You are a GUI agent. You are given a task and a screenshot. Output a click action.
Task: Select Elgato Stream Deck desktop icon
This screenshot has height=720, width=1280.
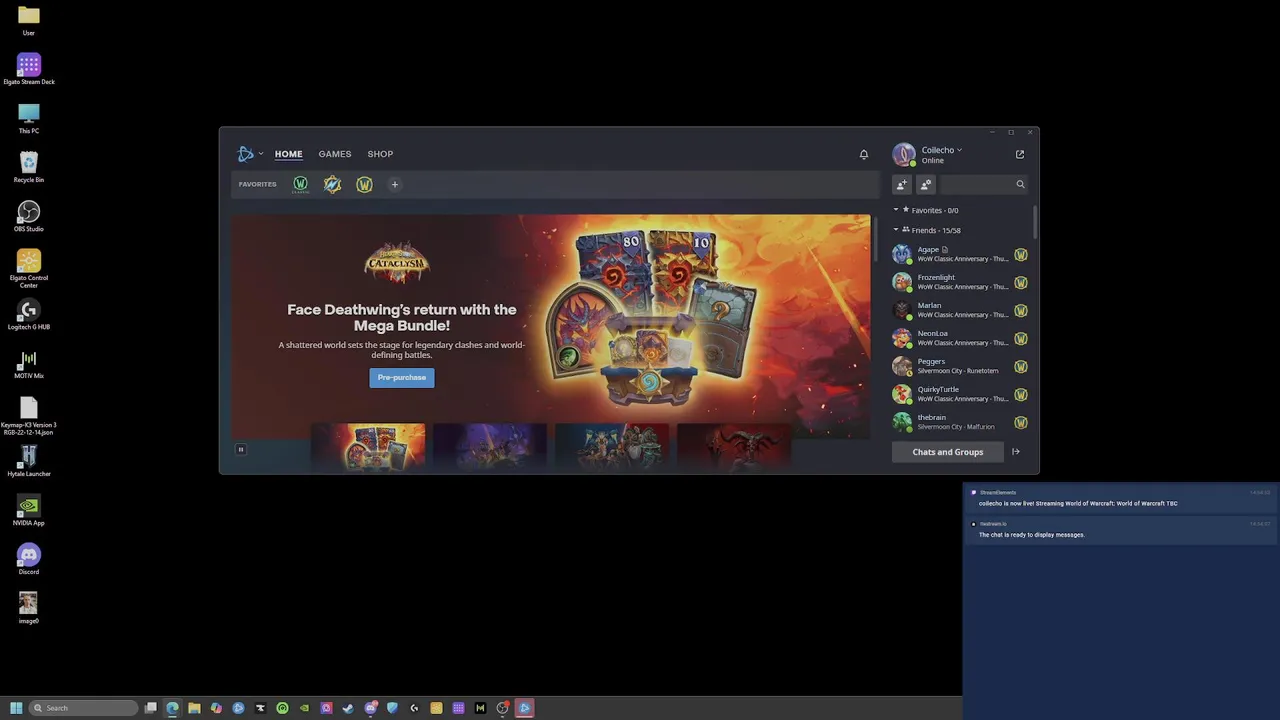pos(29,69)
